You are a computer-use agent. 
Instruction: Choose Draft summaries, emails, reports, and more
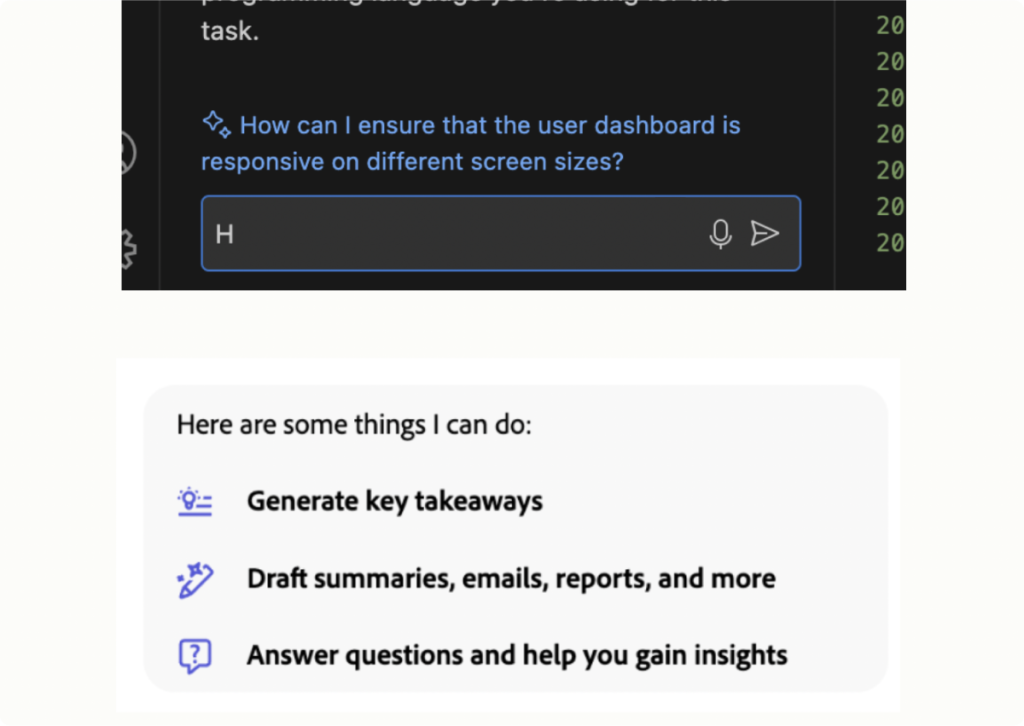pyautogui.click(x=511, y=578)
